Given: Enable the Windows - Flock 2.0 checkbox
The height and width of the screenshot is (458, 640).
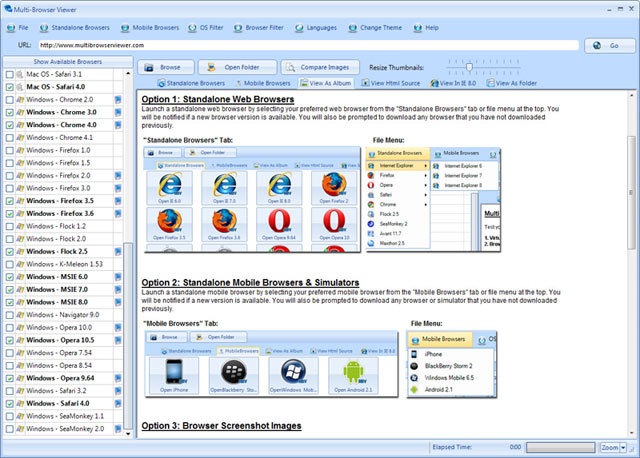Looking at the screenshot, I should (x=9, y=239).
